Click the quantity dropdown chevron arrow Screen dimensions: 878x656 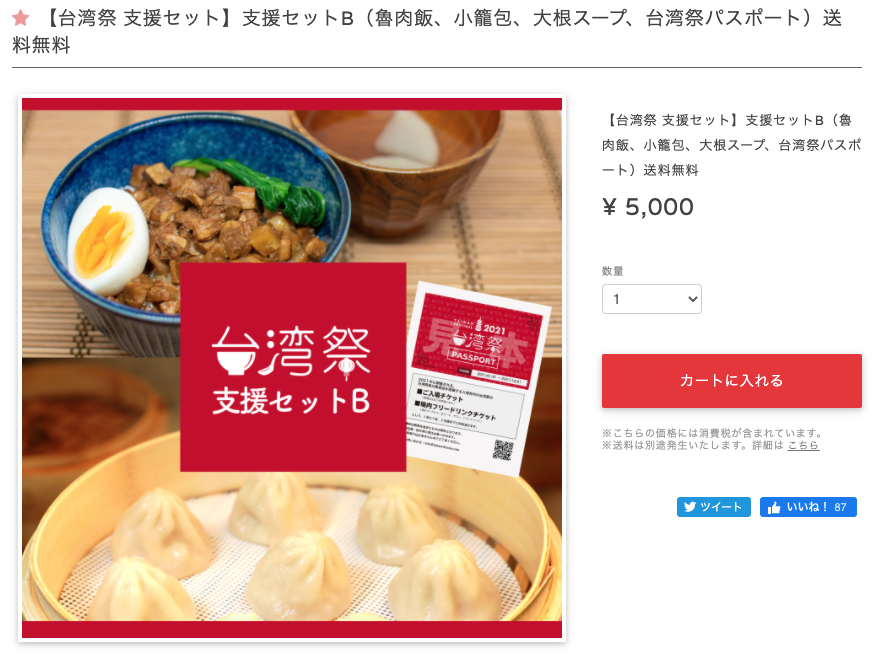point(692,299)
